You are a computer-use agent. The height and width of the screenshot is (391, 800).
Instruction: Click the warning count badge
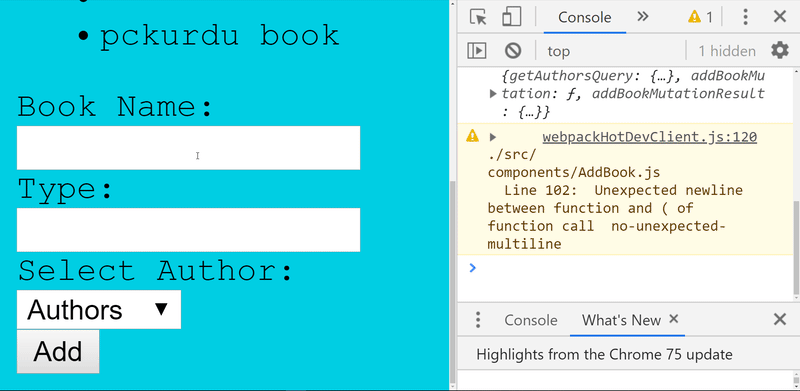[x=700, y=17]
